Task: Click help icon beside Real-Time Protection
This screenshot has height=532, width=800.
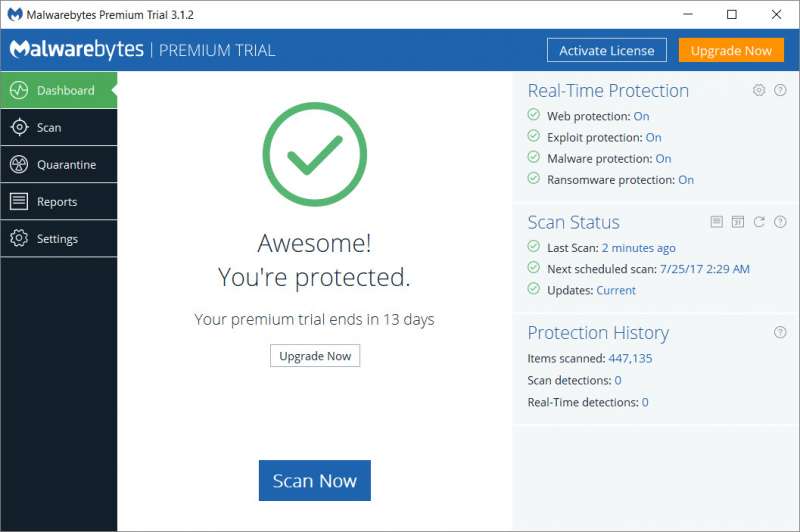Action: click(x=780, y=90)
